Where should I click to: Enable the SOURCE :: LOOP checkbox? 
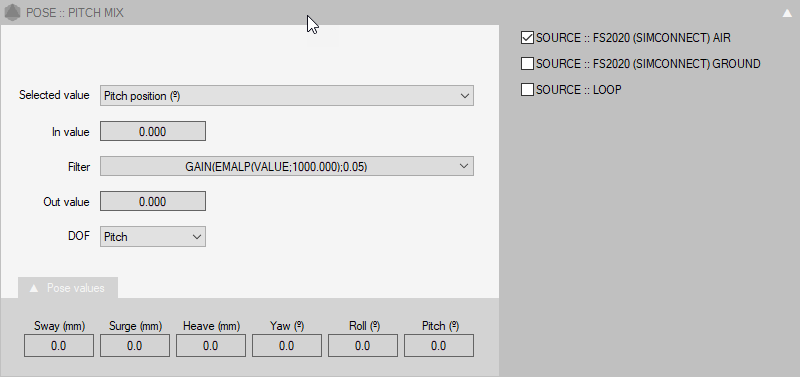(527, 90)
